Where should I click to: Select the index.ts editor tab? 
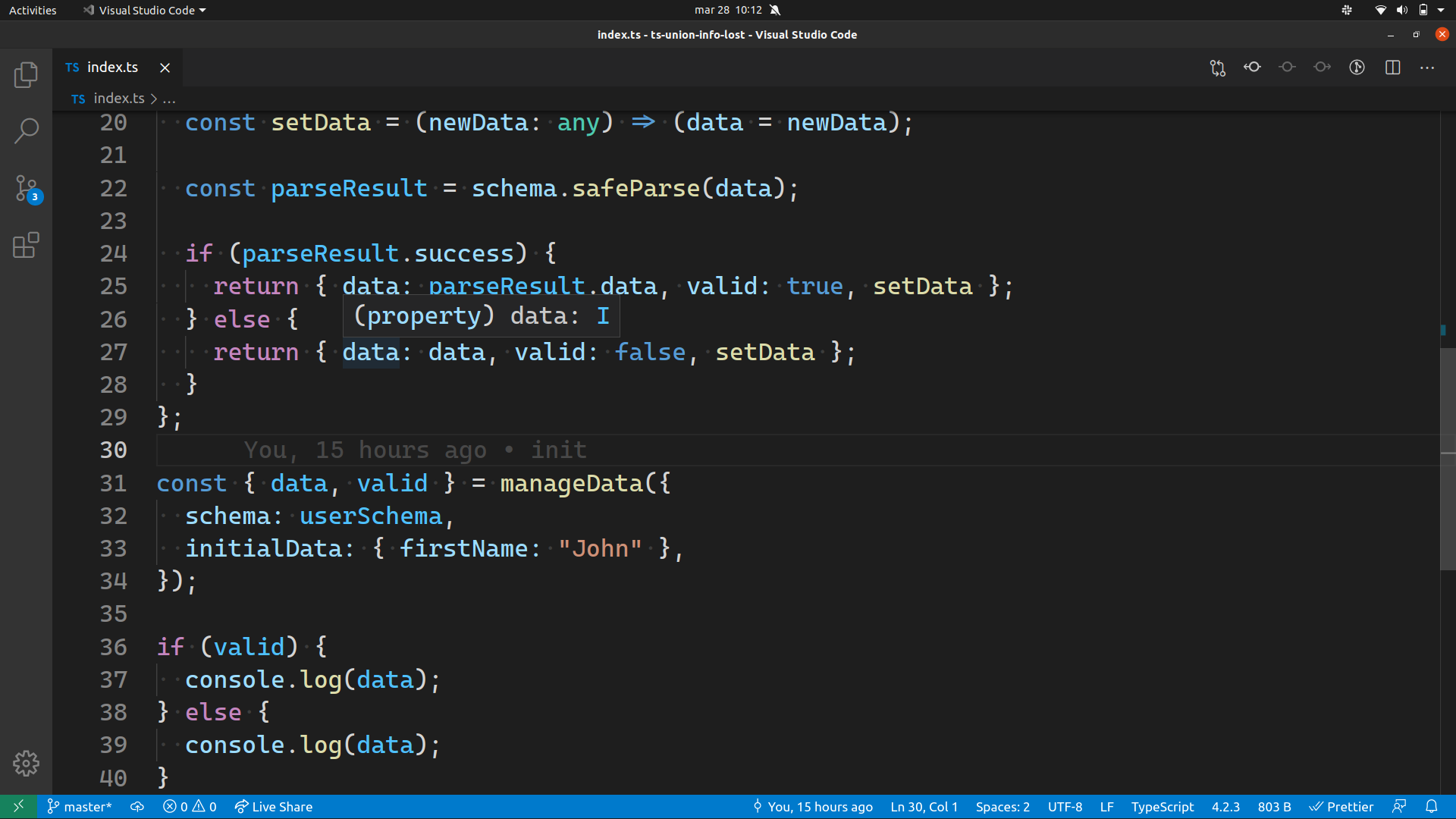[112, 67]
